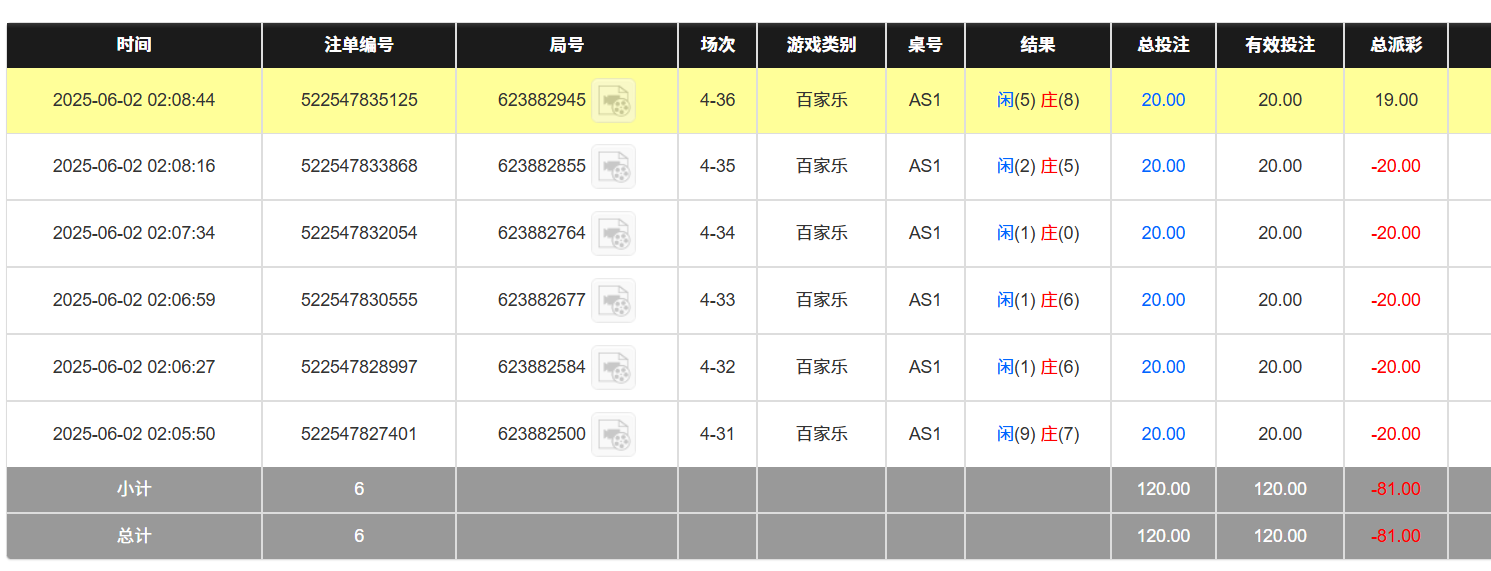The width and height of the screenshot is (1491, 571).
Task: Select result cell 闲(9) 庄(7)
Action: 1038,434
